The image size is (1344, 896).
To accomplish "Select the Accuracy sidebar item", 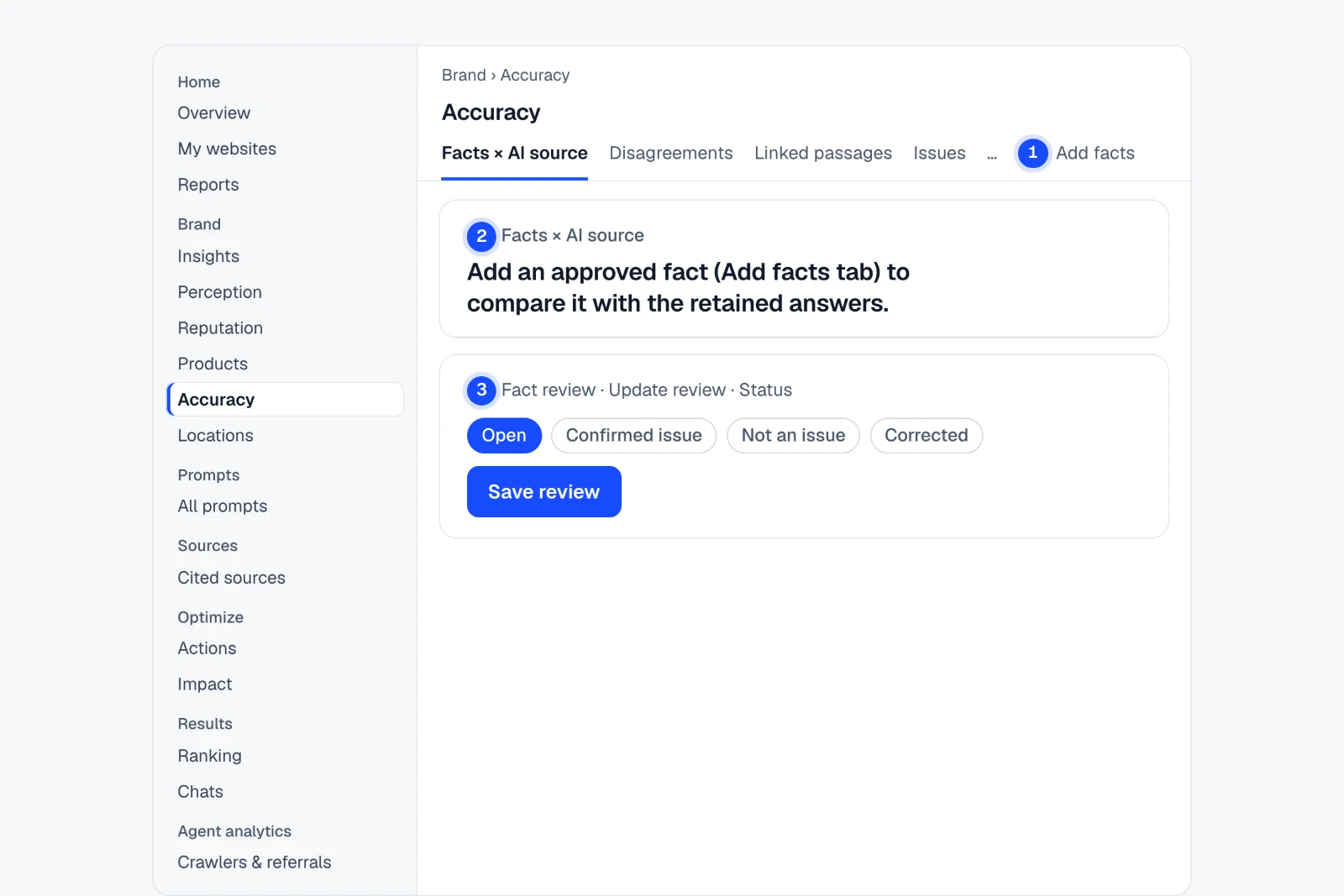I will click(286, 400).
